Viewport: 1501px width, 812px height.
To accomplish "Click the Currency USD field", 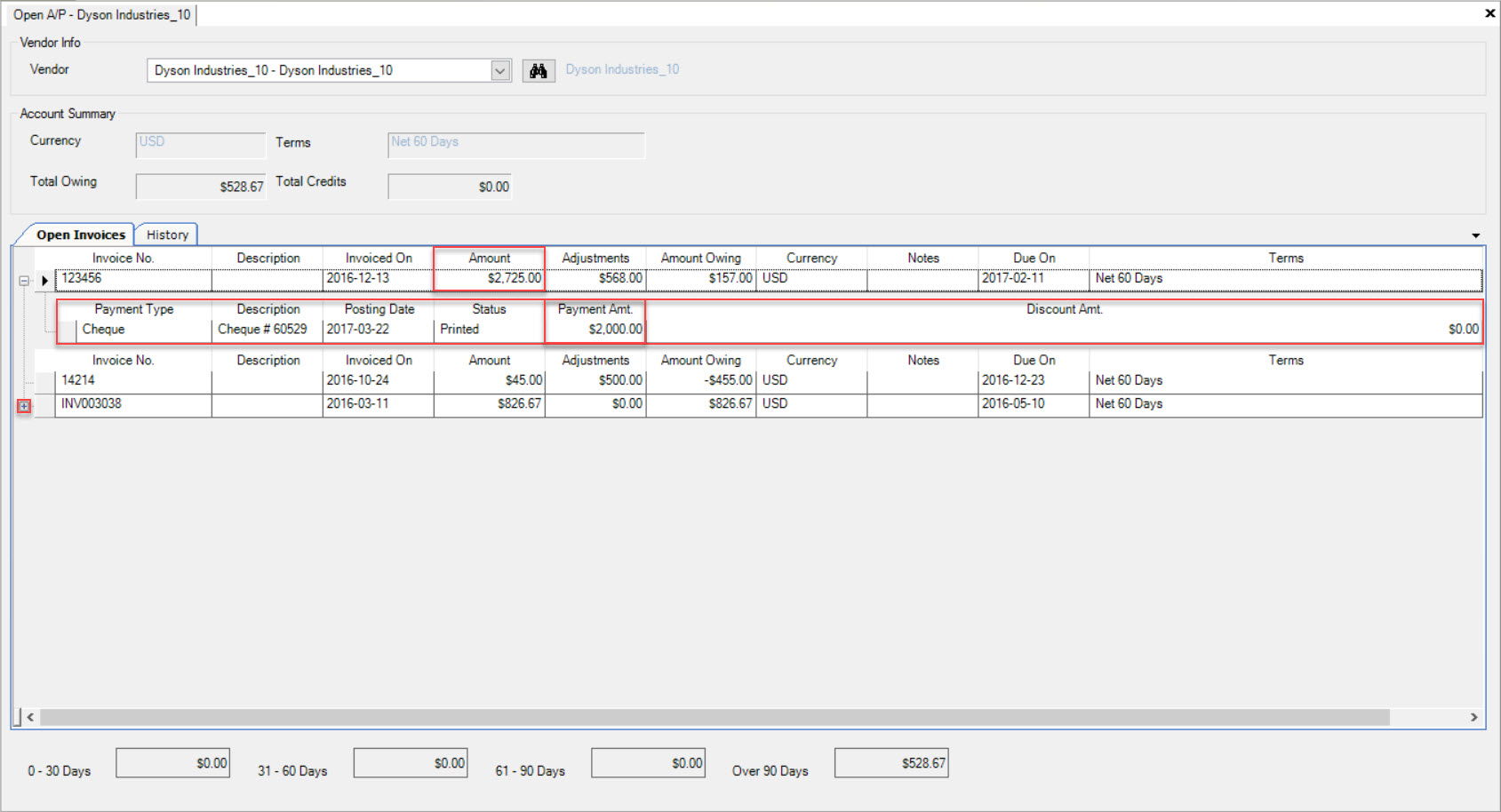I will pos(201,145).
